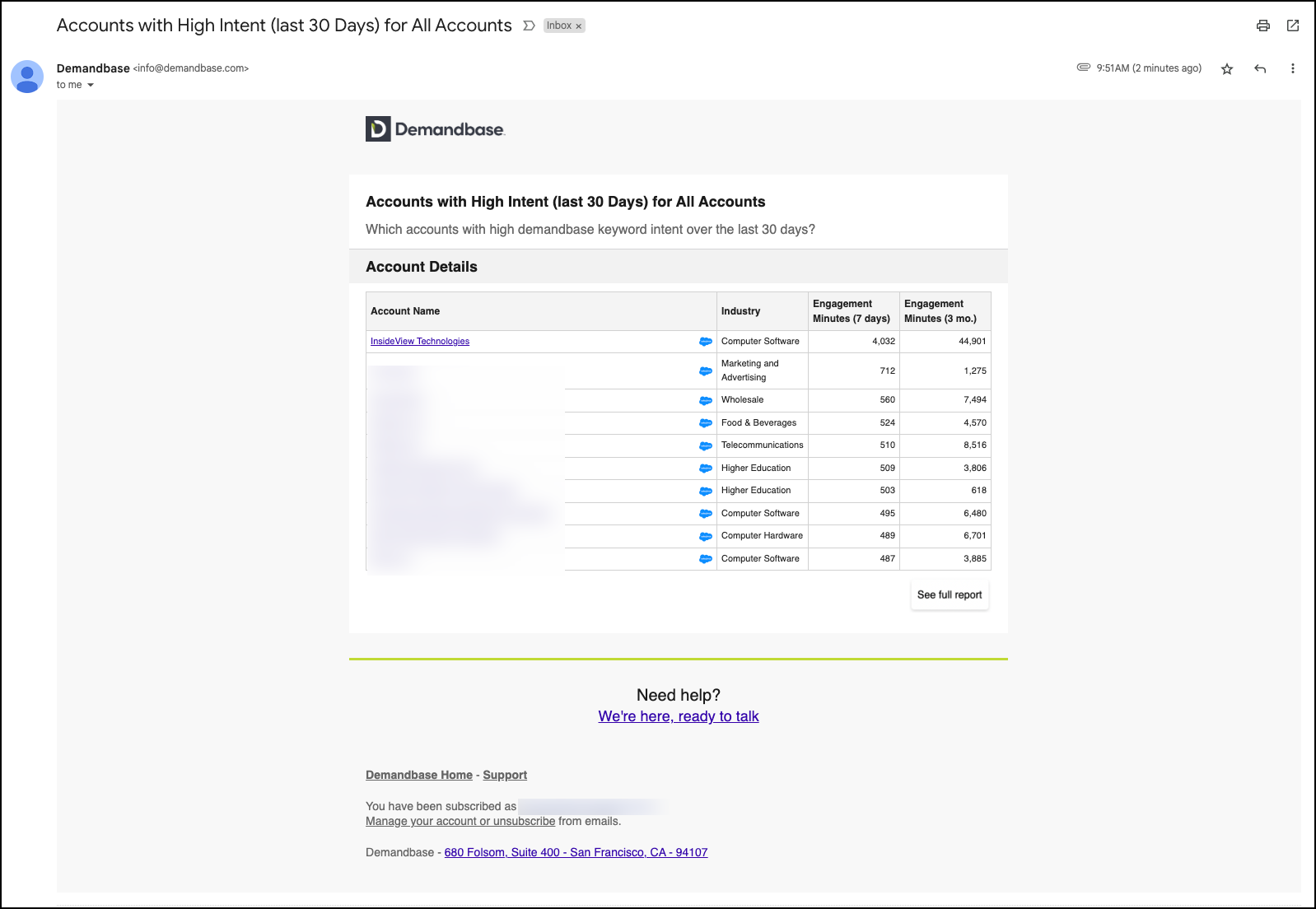1316x909 pixels.
Task: Click Salesforce icon in Computer Hardware row
Action: click(x=706, y=537)
